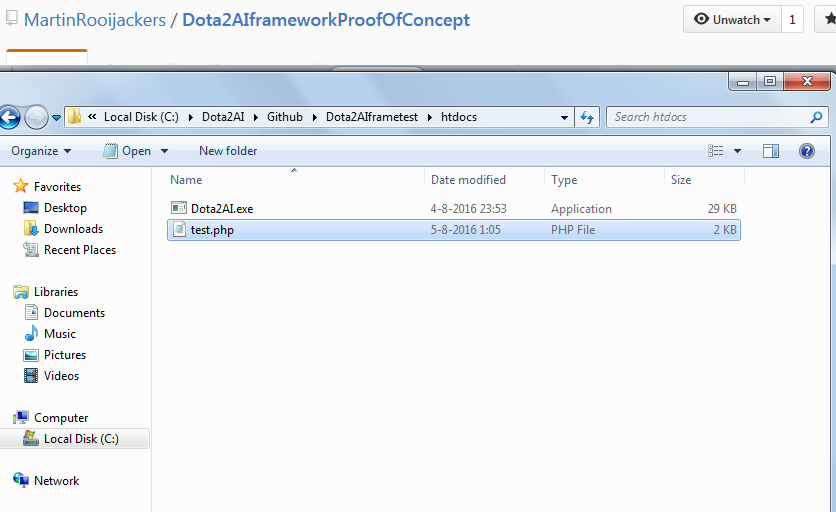Click the Refresh button beside address bar
The image size is (836, 512).
587,117
